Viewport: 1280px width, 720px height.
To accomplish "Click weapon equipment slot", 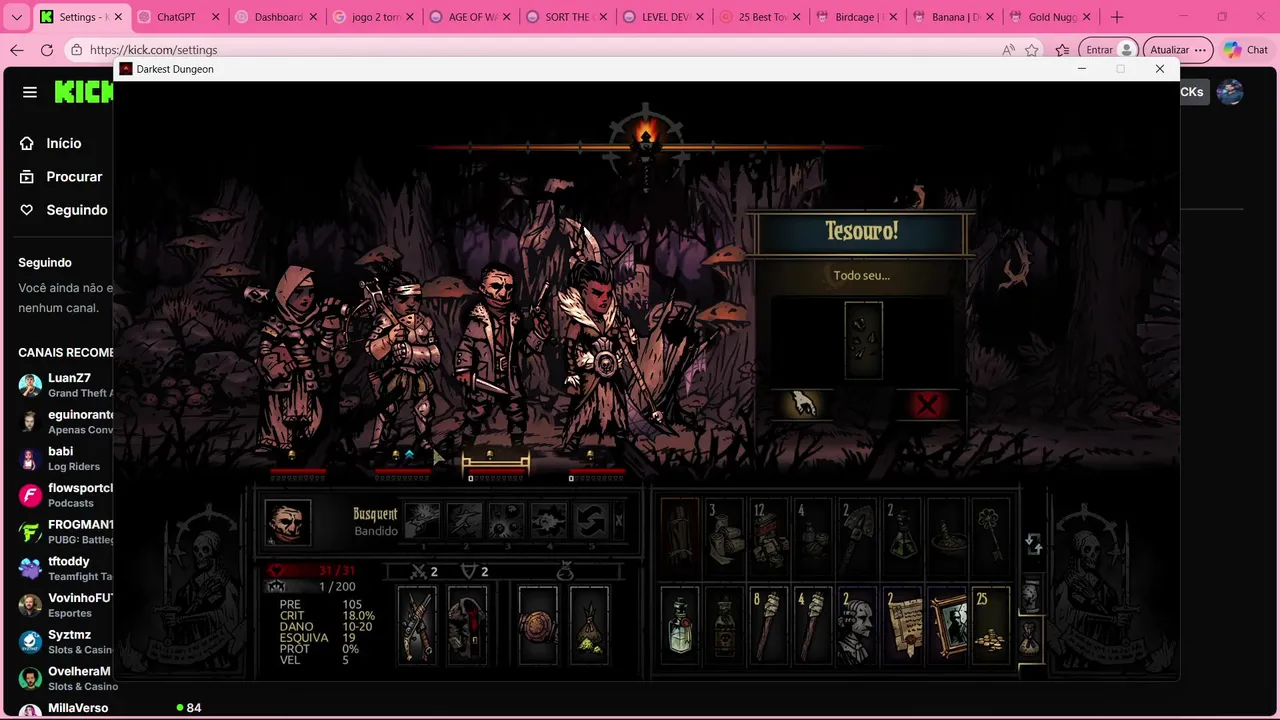I will point(417,625).
